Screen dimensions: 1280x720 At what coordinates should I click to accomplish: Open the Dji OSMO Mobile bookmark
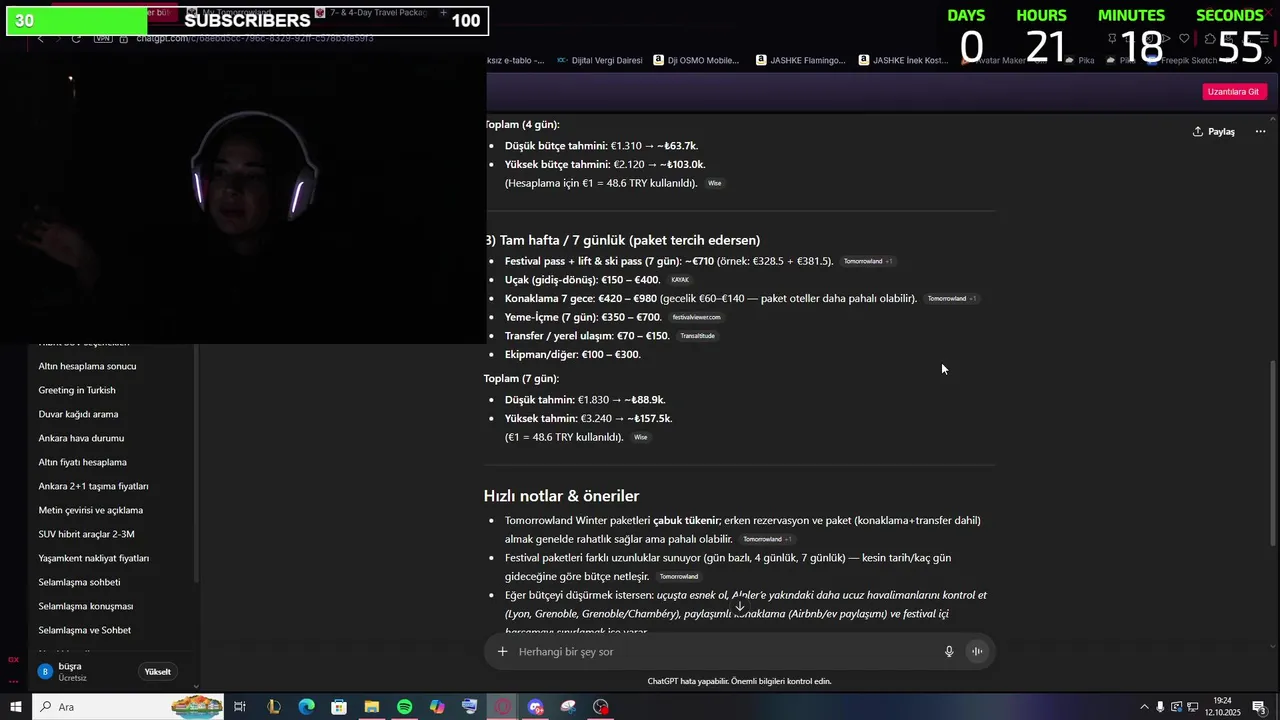click(x=696, y=60)
